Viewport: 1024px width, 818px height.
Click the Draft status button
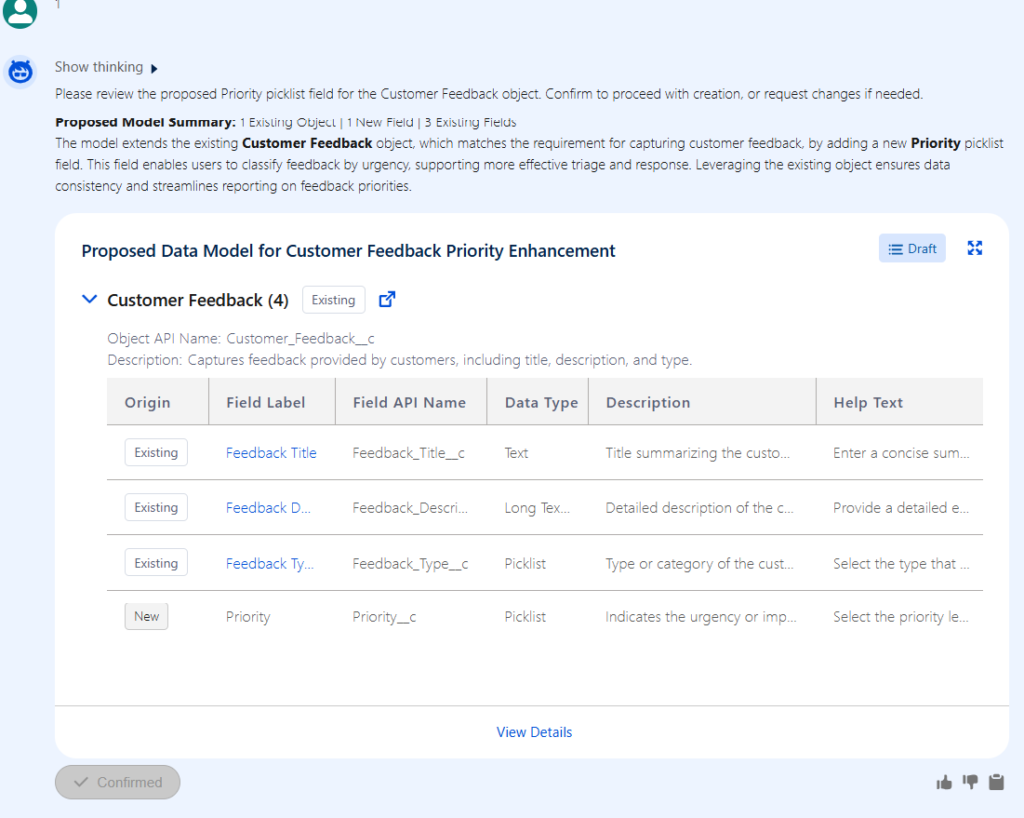click(912, 249)
